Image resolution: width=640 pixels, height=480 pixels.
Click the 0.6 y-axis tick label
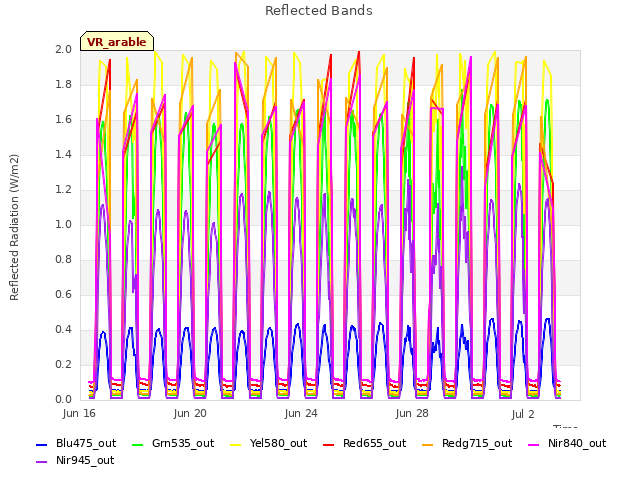pyautogui.click(x=64, y=294)
